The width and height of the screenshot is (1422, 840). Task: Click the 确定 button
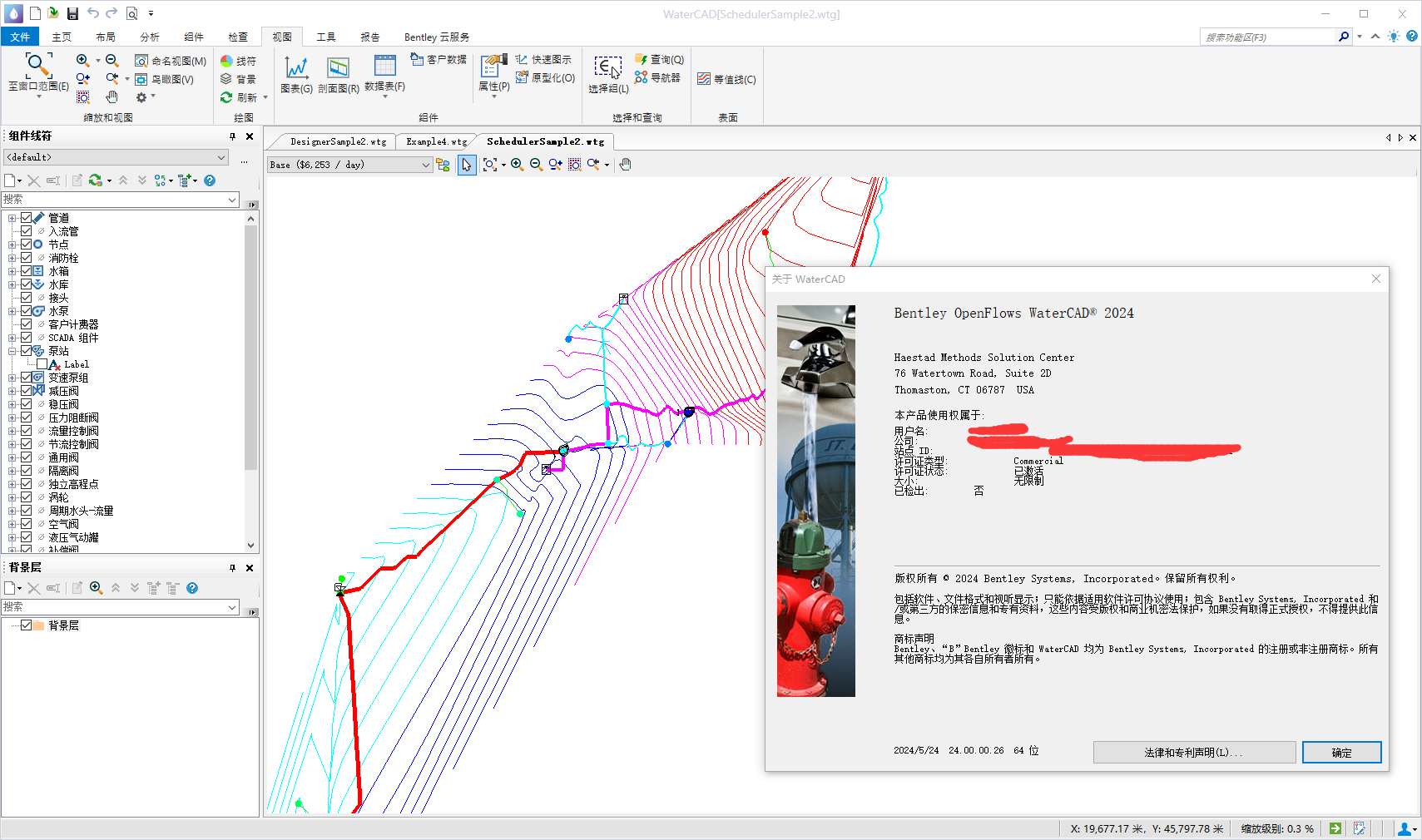coord(1341,753)
